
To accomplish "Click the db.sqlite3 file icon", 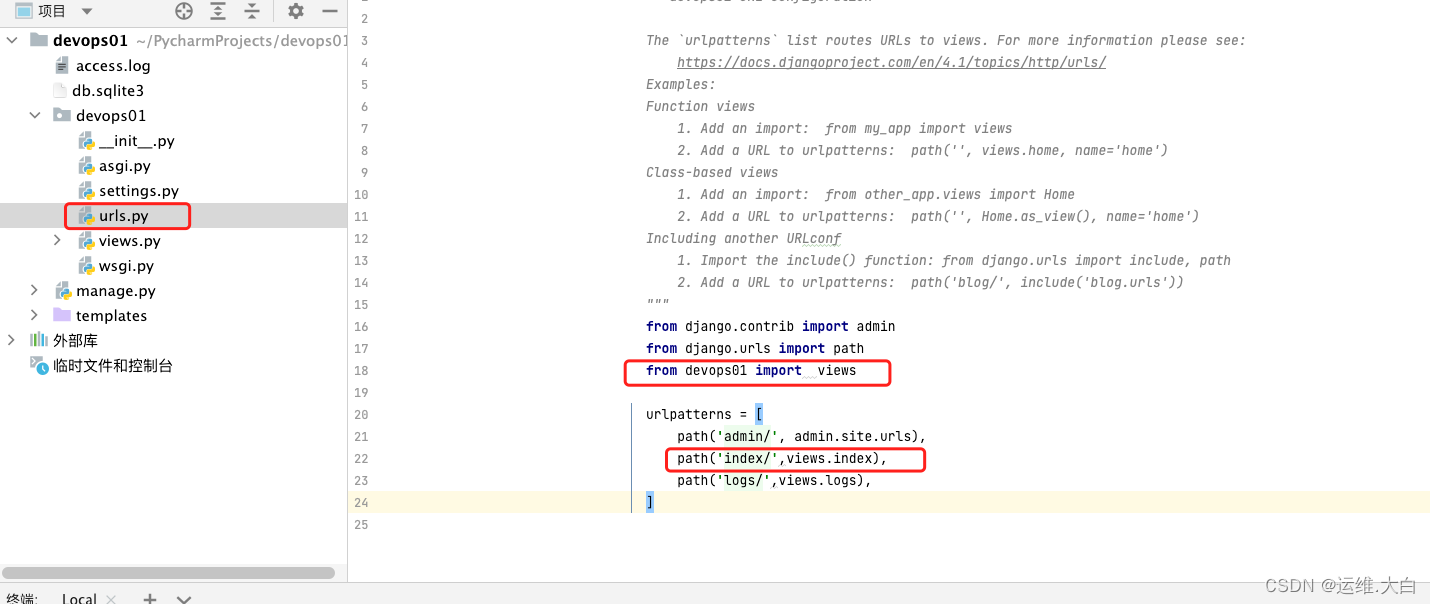I will (61, 90).
